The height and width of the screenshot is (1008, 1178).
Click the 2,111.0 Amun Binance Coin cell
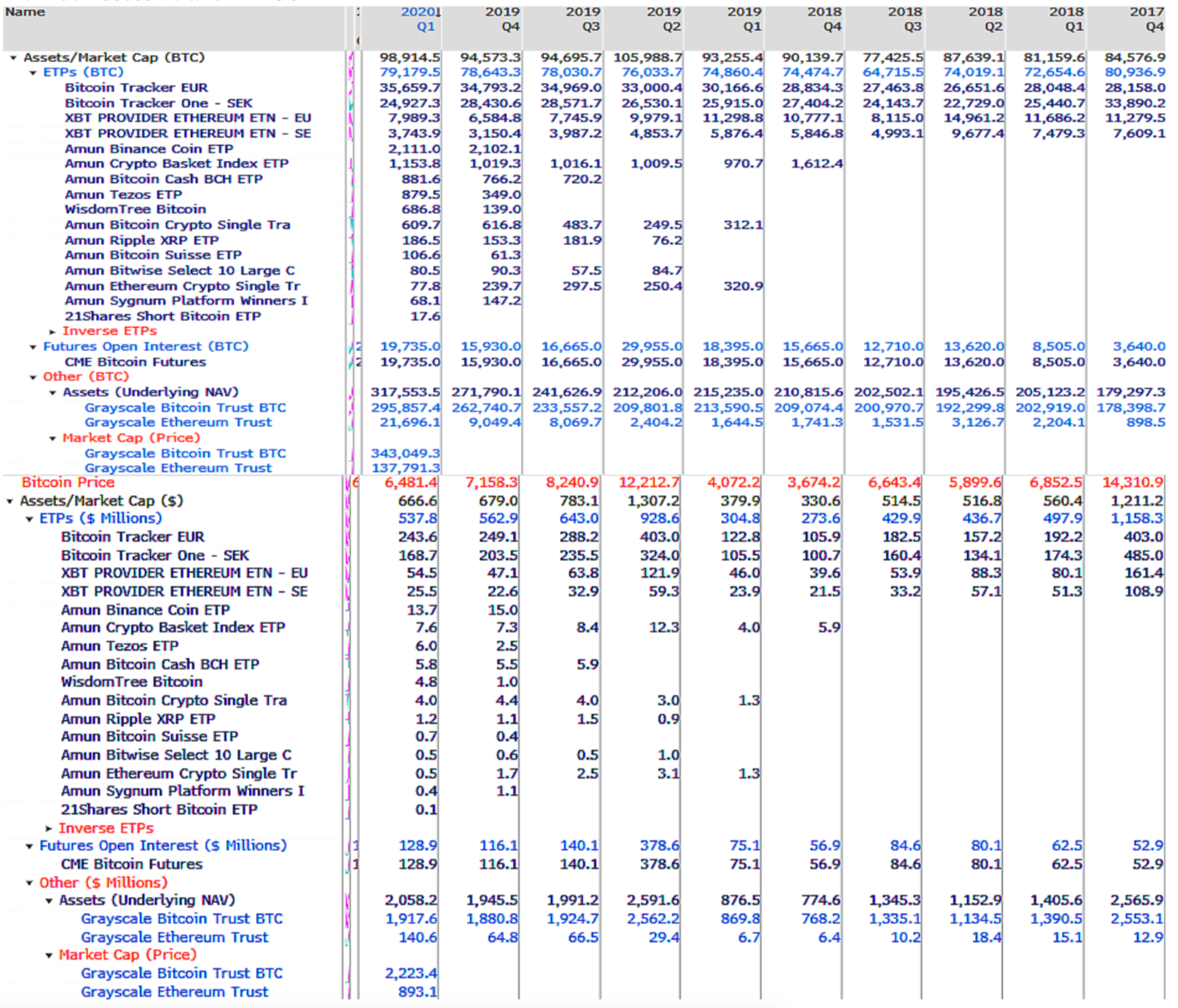[x=414, y=149]
